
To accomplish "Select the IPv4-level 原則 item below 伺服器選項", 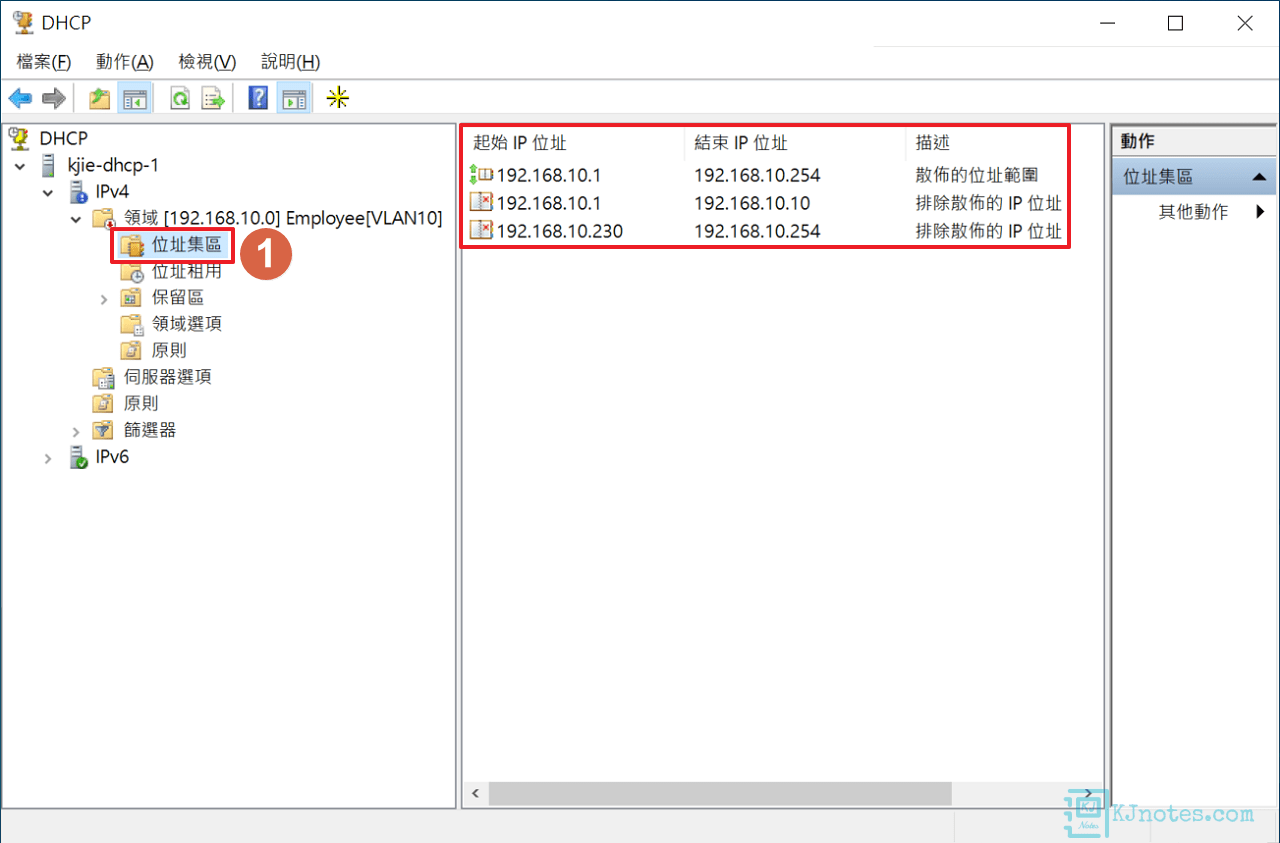I will pyautogui.click(x=141, y=404).
